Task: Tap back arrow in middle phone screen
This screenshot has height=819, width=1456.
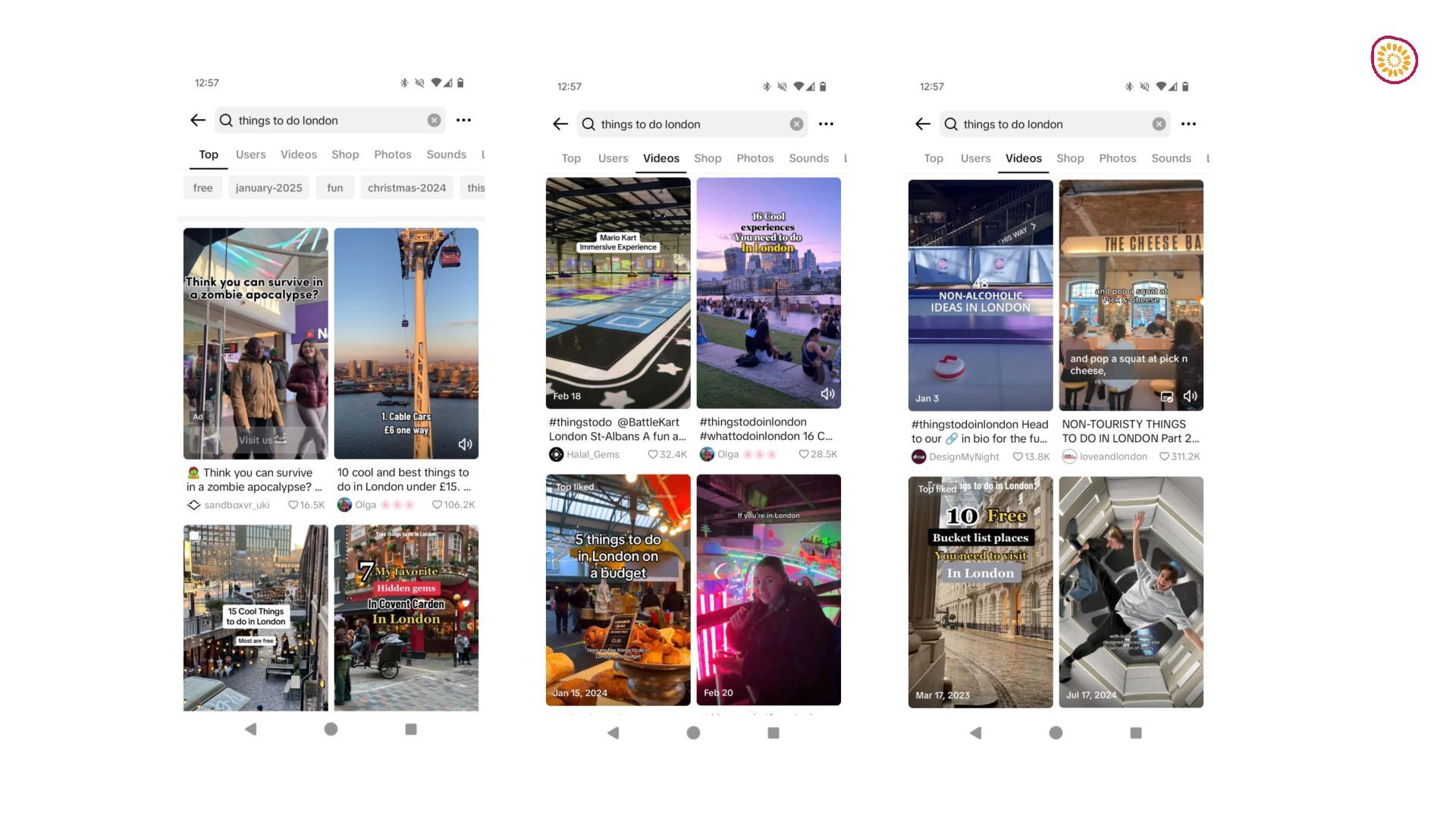Action: pyautogui.click(x=560, y=124)
